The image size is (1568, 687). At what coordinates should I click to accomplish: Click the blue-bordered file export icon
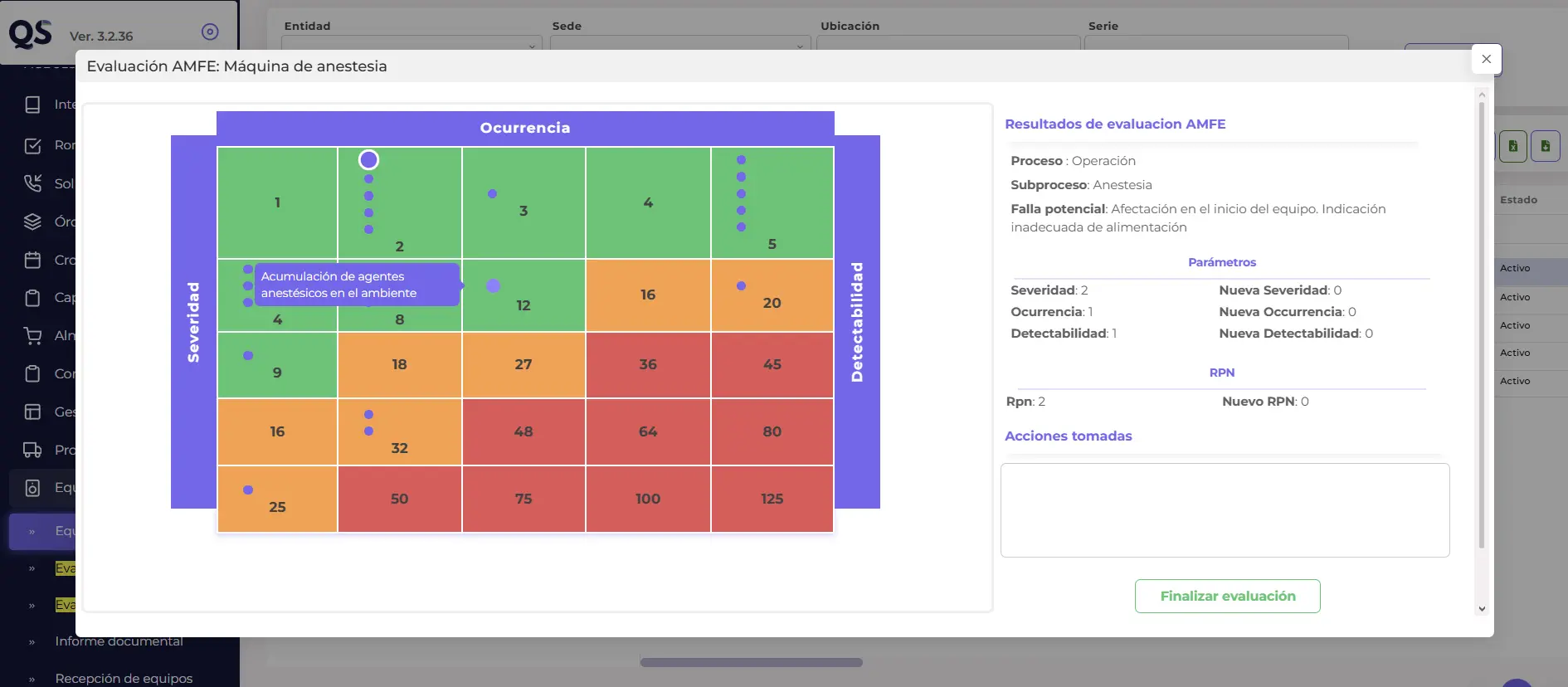click(x=1546, y=146)
